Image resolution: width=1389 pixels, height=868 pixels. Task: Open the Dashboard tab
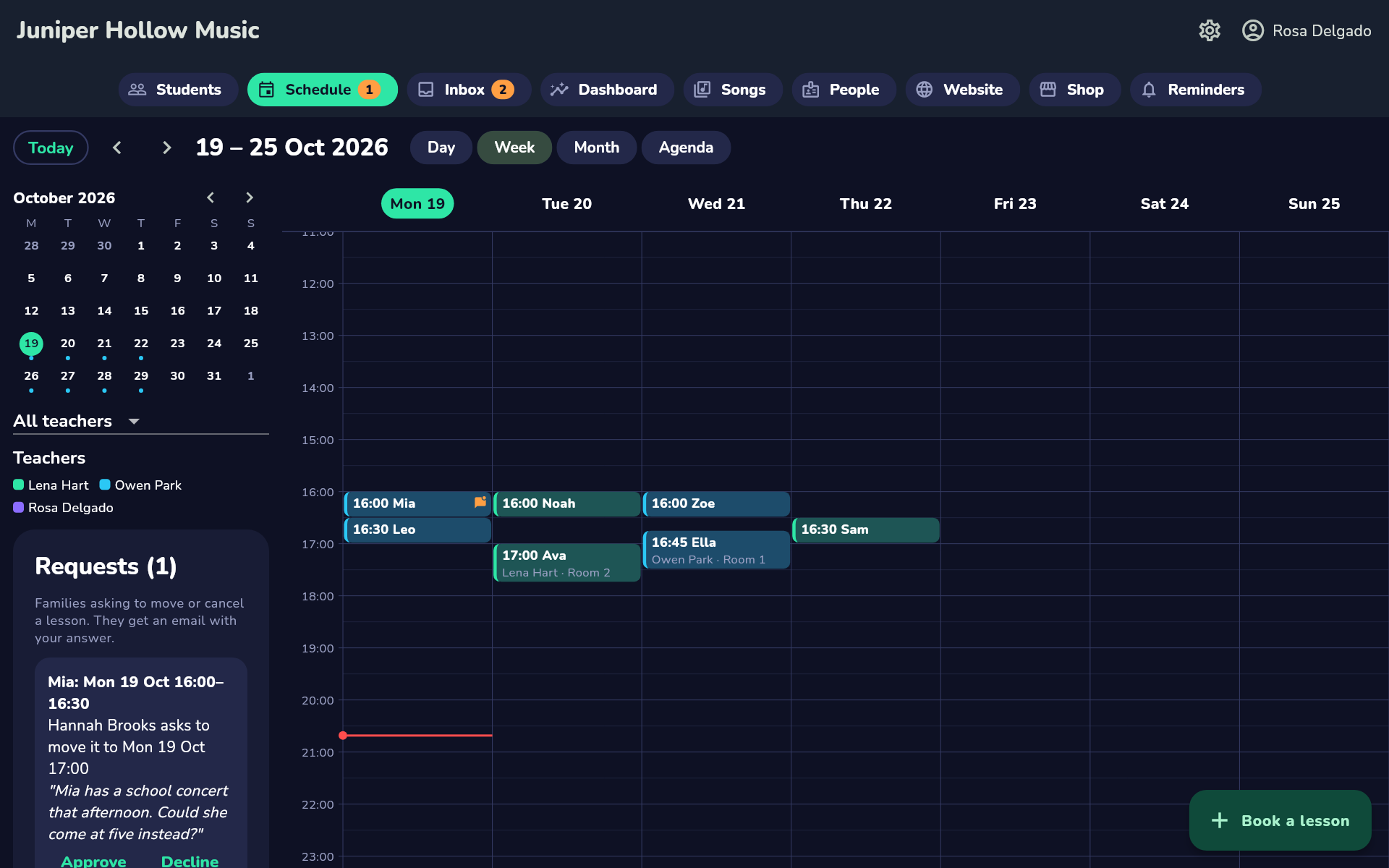point(607,90)
